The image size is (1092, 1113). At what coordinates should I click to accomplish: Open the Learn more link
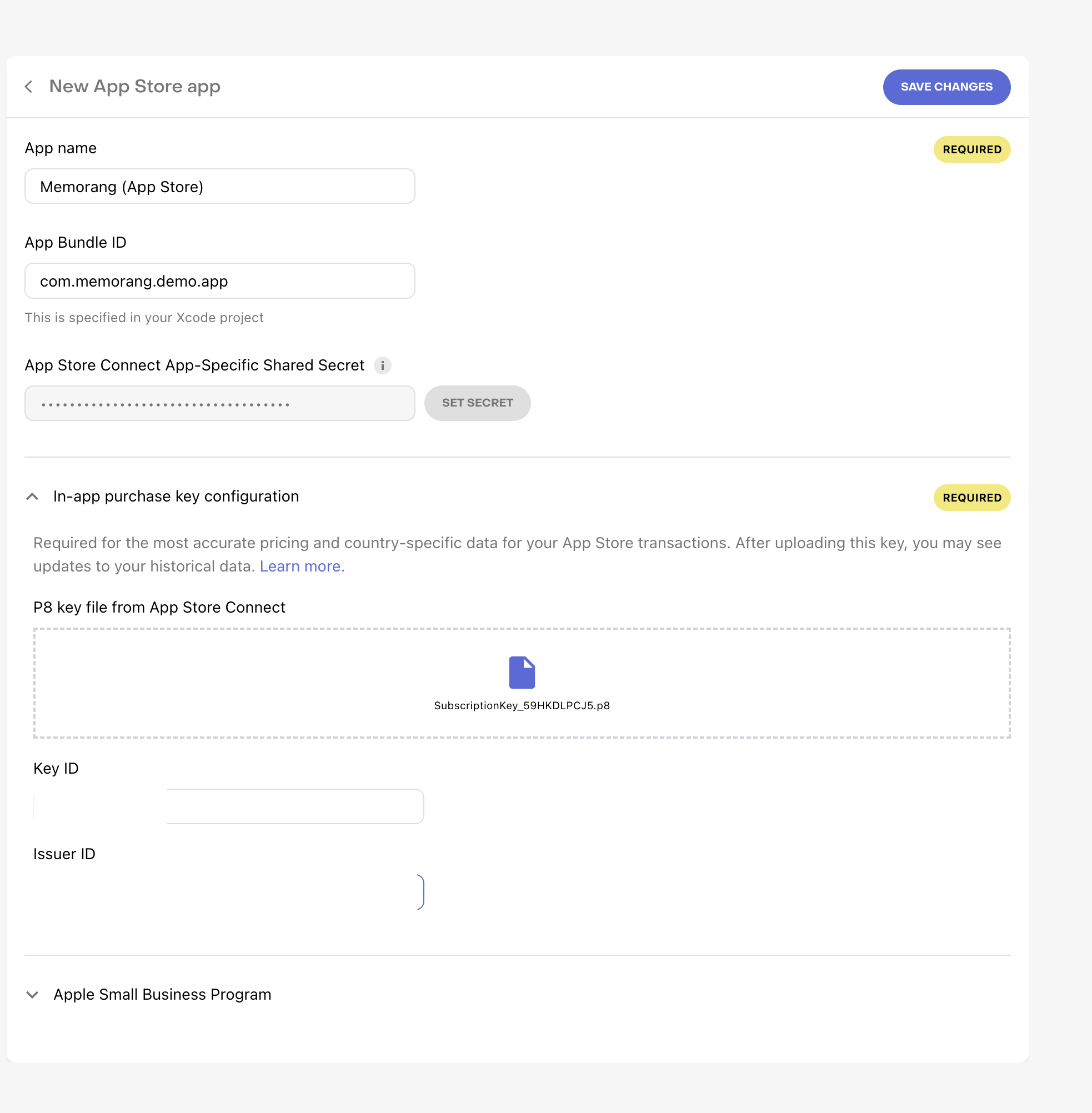302,566
